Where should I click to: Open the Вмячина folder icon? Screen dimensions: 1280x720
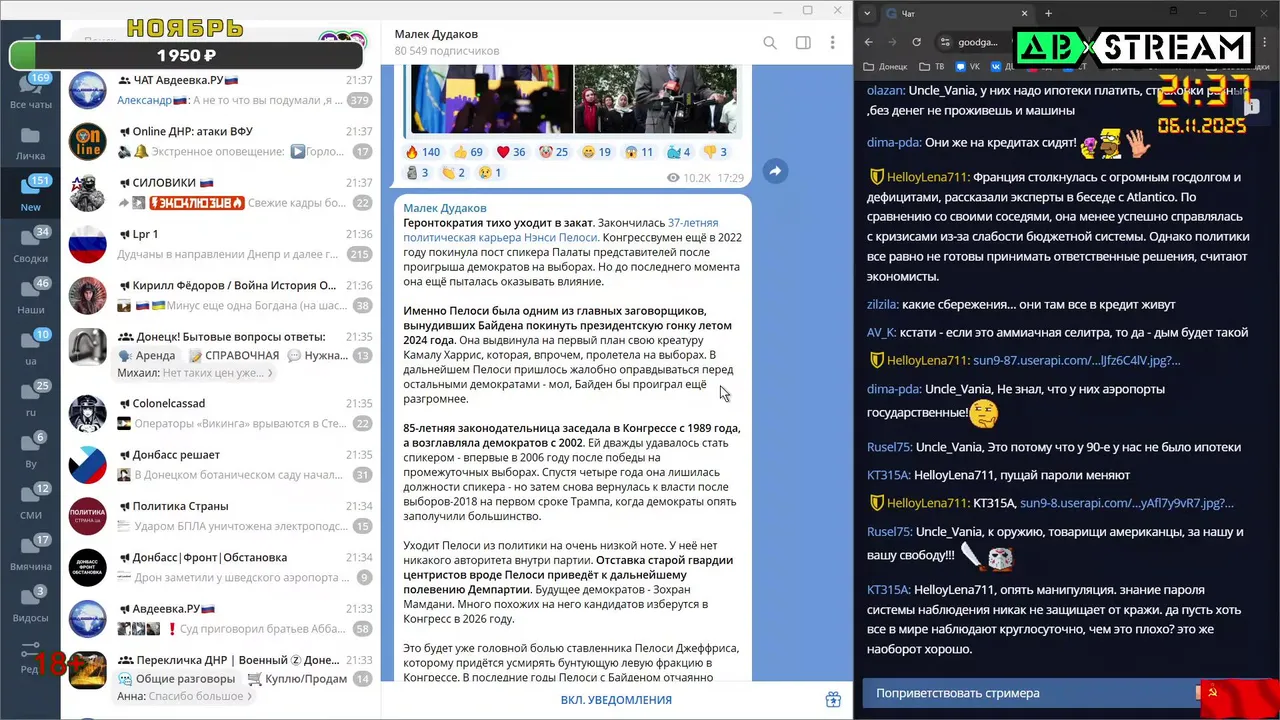tap(30, 553)
